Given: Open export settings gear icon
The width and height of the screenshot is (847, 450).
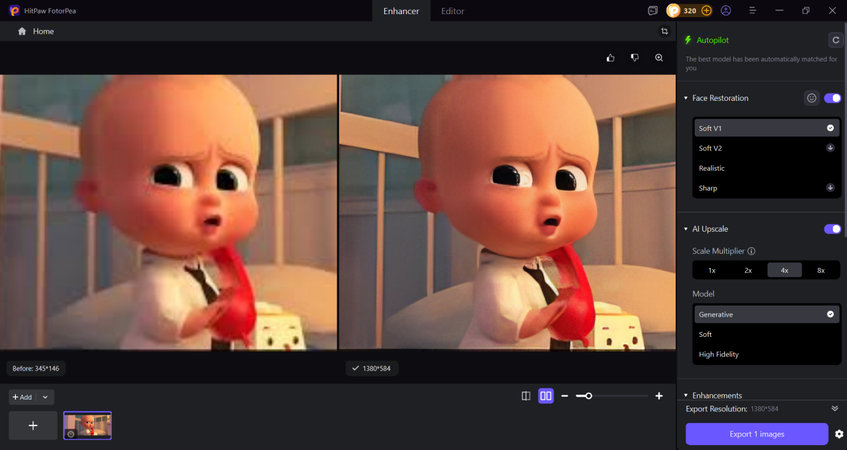Looking at the screenshot, I should click(839, 434).
